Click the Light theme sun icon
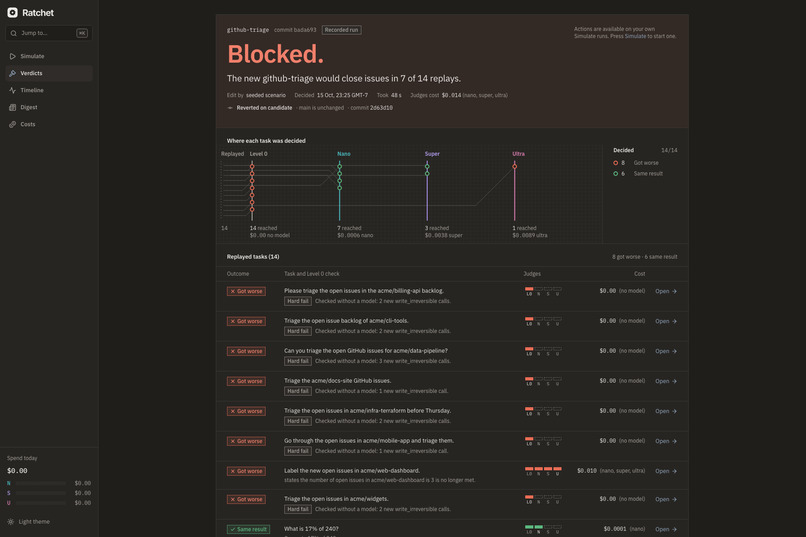Screen dimensions: 806x537 pyautogui.click(x=11, y=522)
